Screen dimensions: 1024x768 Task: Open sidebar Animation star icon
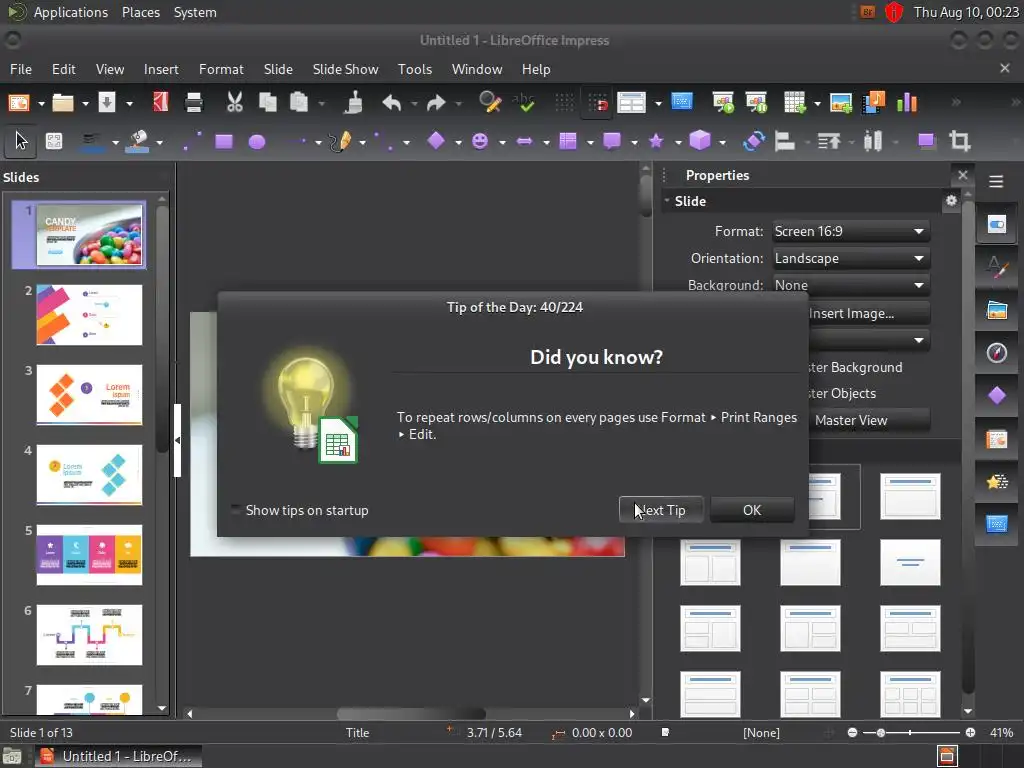point(997,482)
